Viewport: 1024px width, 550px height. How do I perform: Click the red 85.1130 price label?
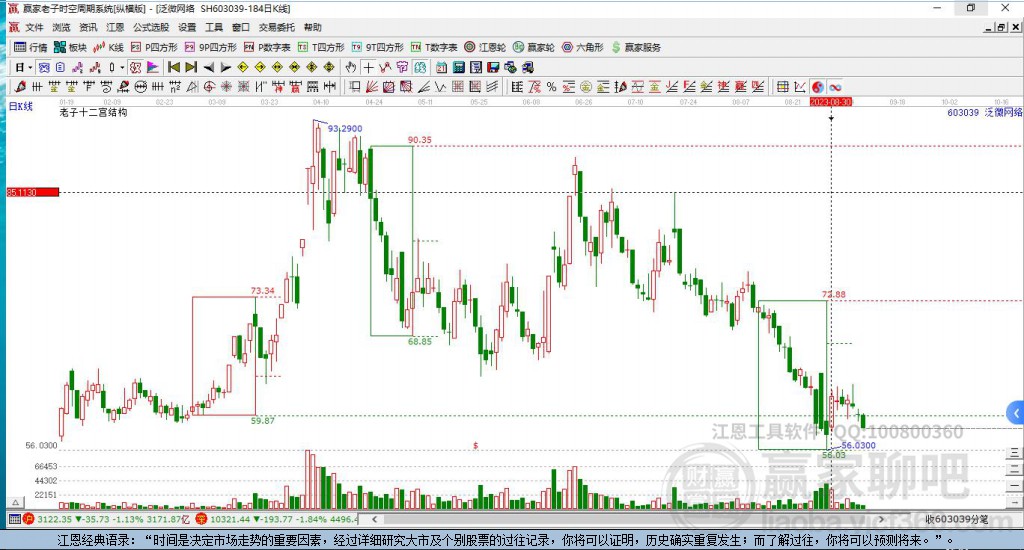(33, 192)
